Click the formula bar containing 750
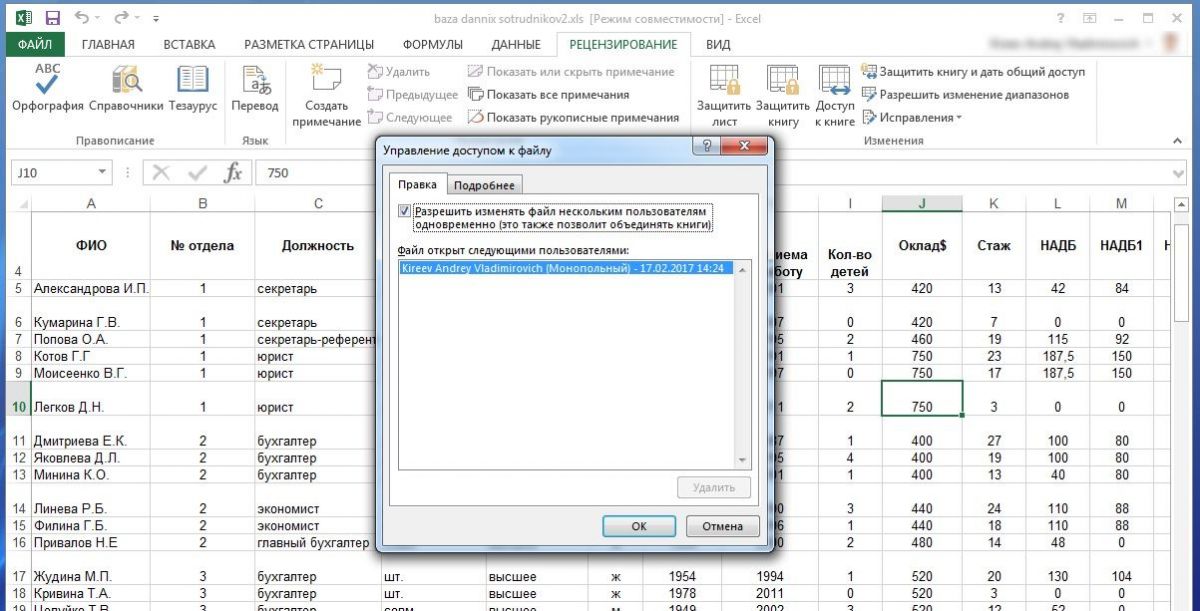Viewport: 1200px width, 611px height. tap(713, 172)
